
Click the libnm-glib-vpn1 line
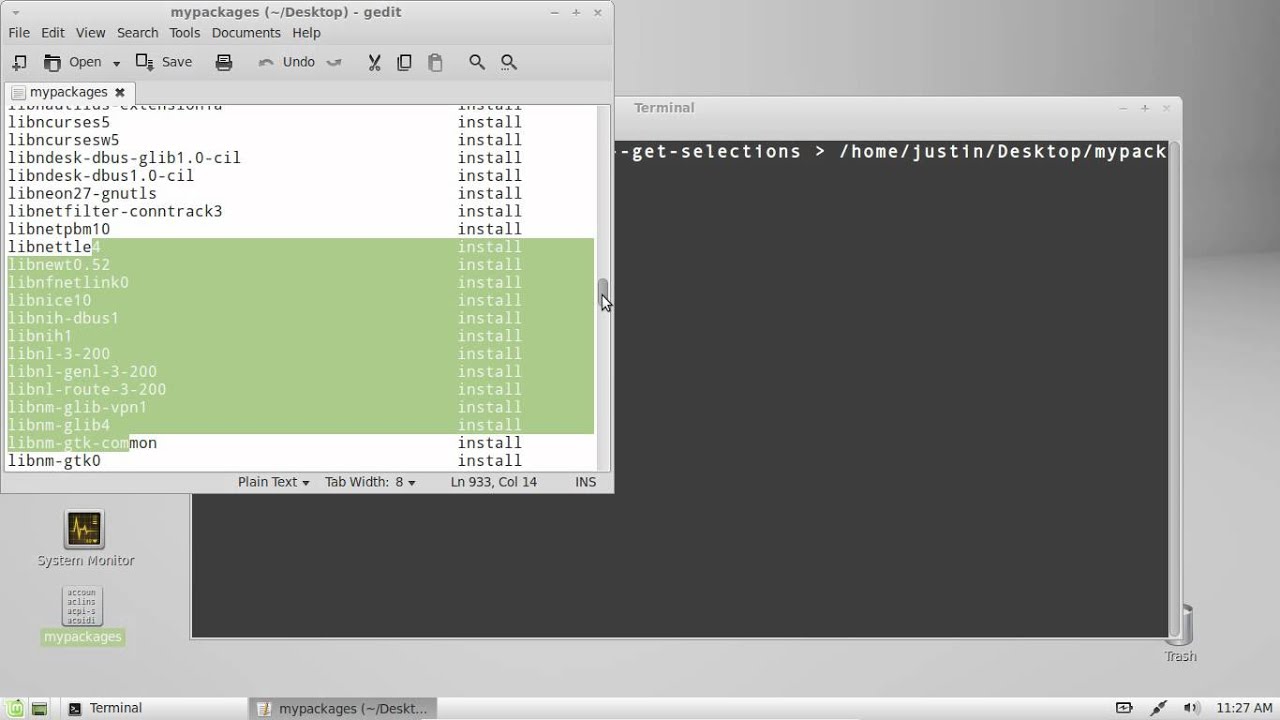click(300, 408)
